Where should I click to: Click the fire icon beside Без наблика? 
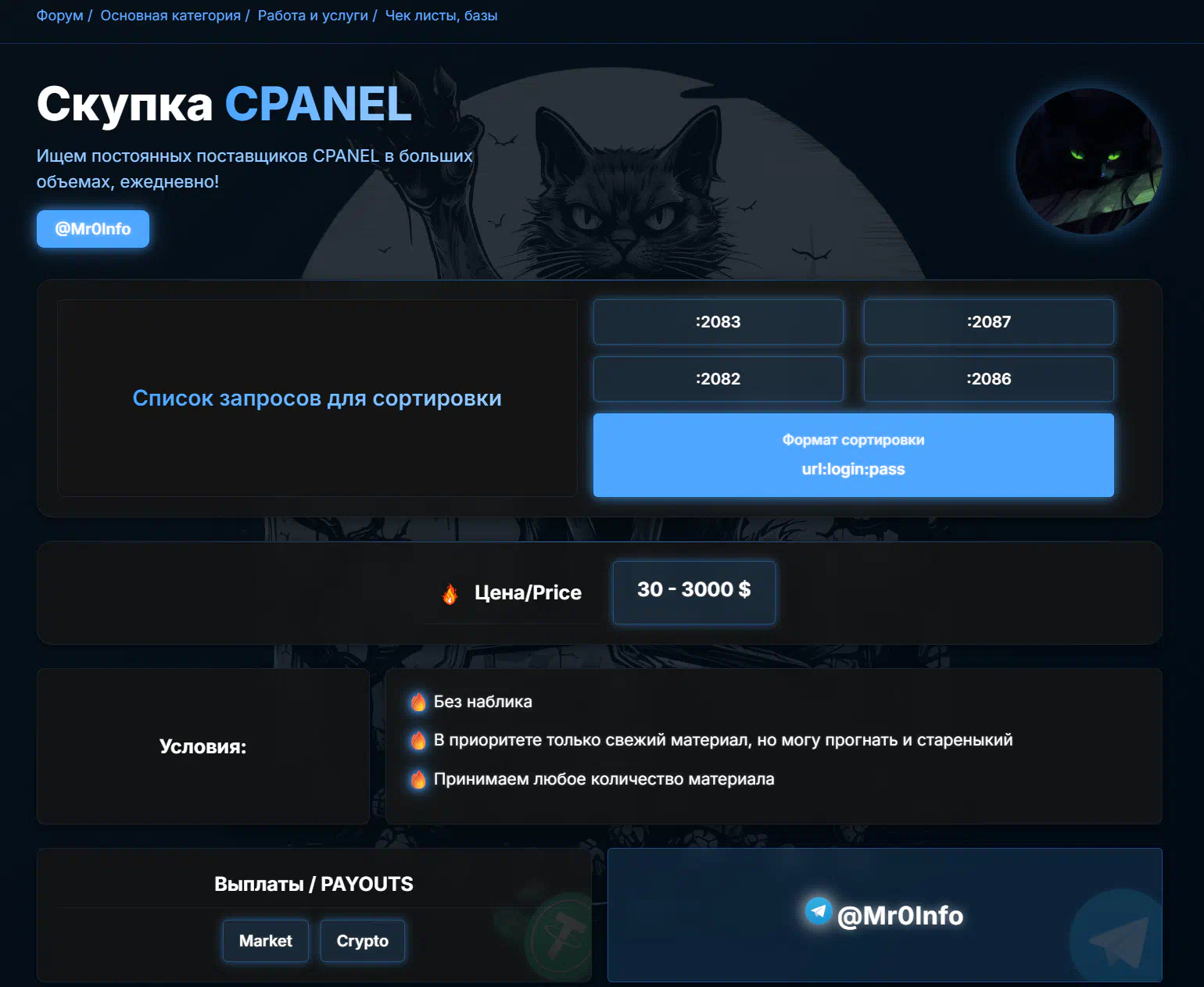(x=418, y=702)
